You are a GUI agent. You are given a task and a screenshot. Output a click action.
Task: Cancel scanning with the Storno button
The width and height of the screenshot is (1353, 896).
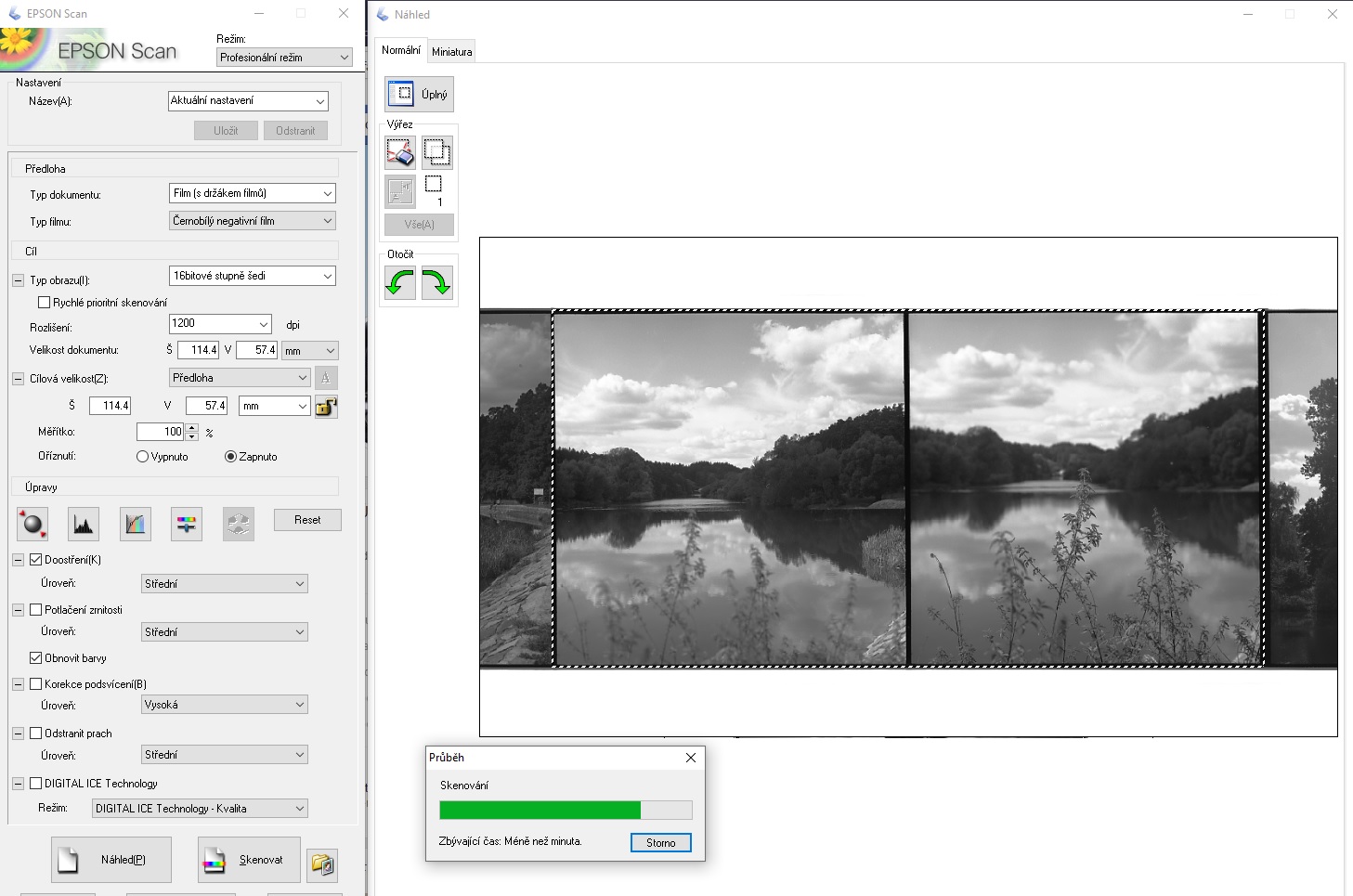coord(660,843)
